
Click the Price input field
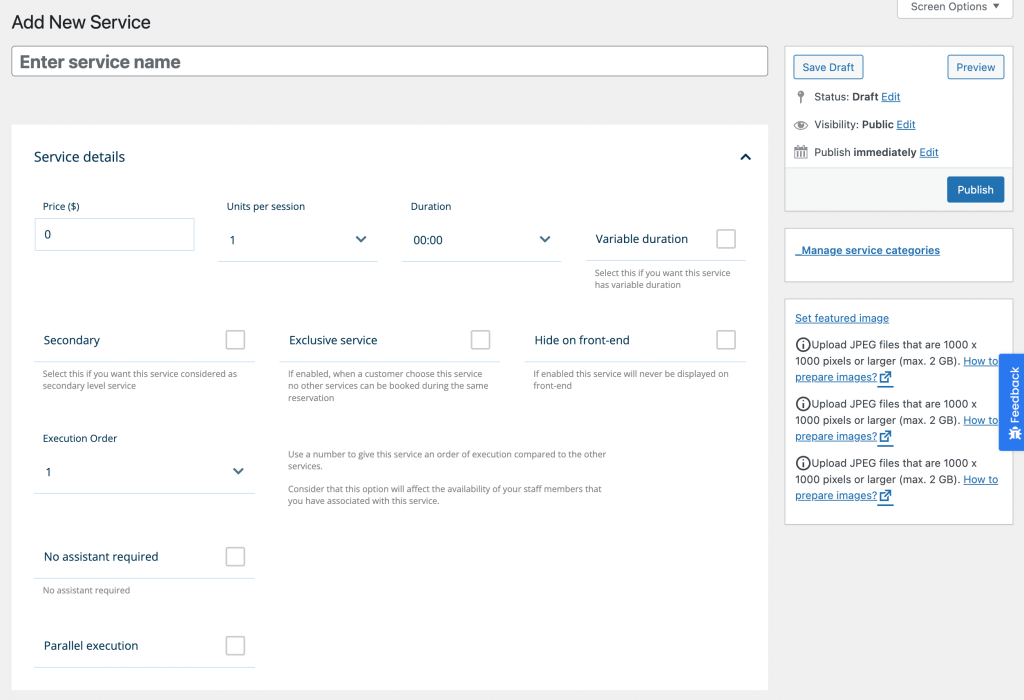pos(114,235)
